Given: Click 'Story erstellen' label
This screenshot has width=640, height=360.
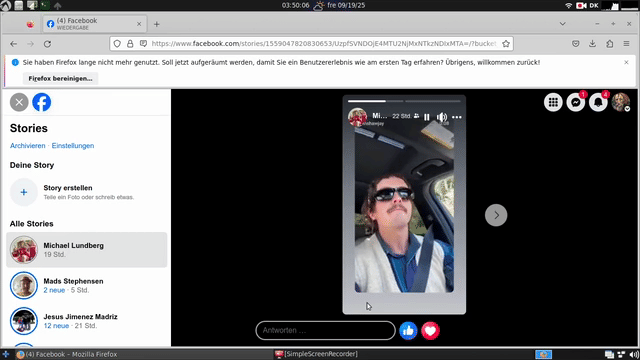Looking at the screenshot, I should [x=68, y=188].
